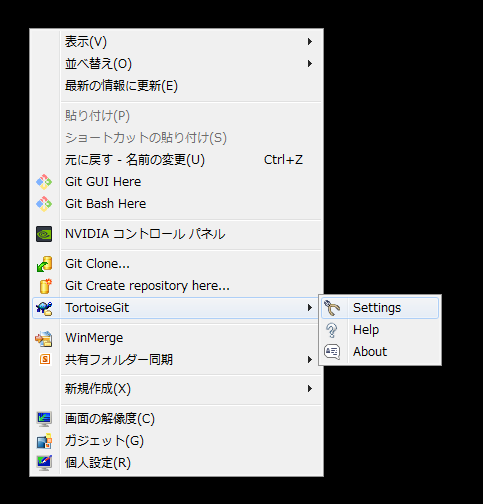This screenshot has width=483, height=504.
Task: Click the Help question mark icon
Action: pos(332,330)
